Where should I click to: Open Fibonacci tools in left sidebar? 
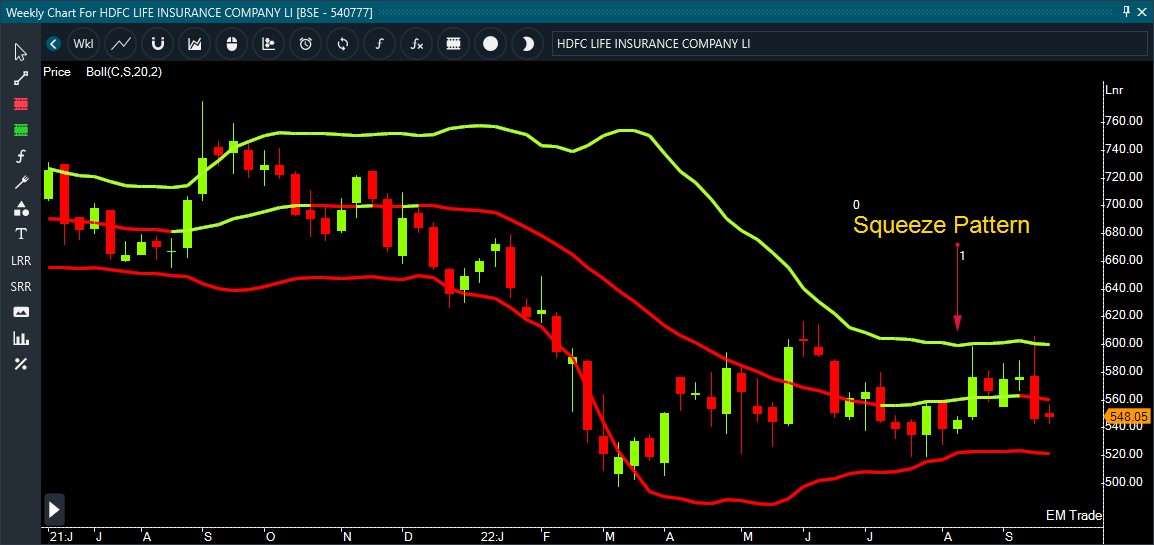pos(21,156)
